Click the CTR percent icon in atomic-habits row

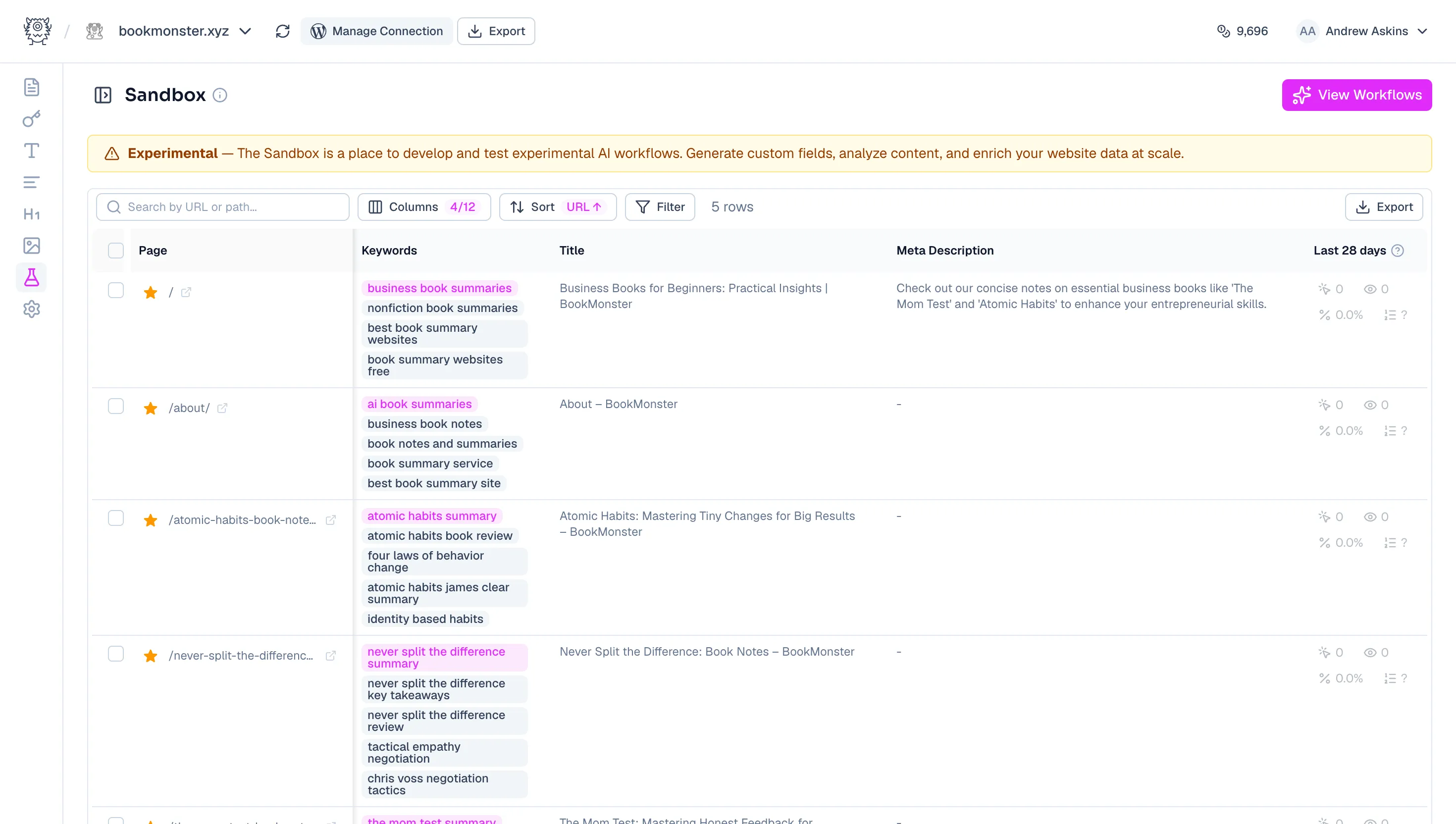click(x=1324, y=543)
